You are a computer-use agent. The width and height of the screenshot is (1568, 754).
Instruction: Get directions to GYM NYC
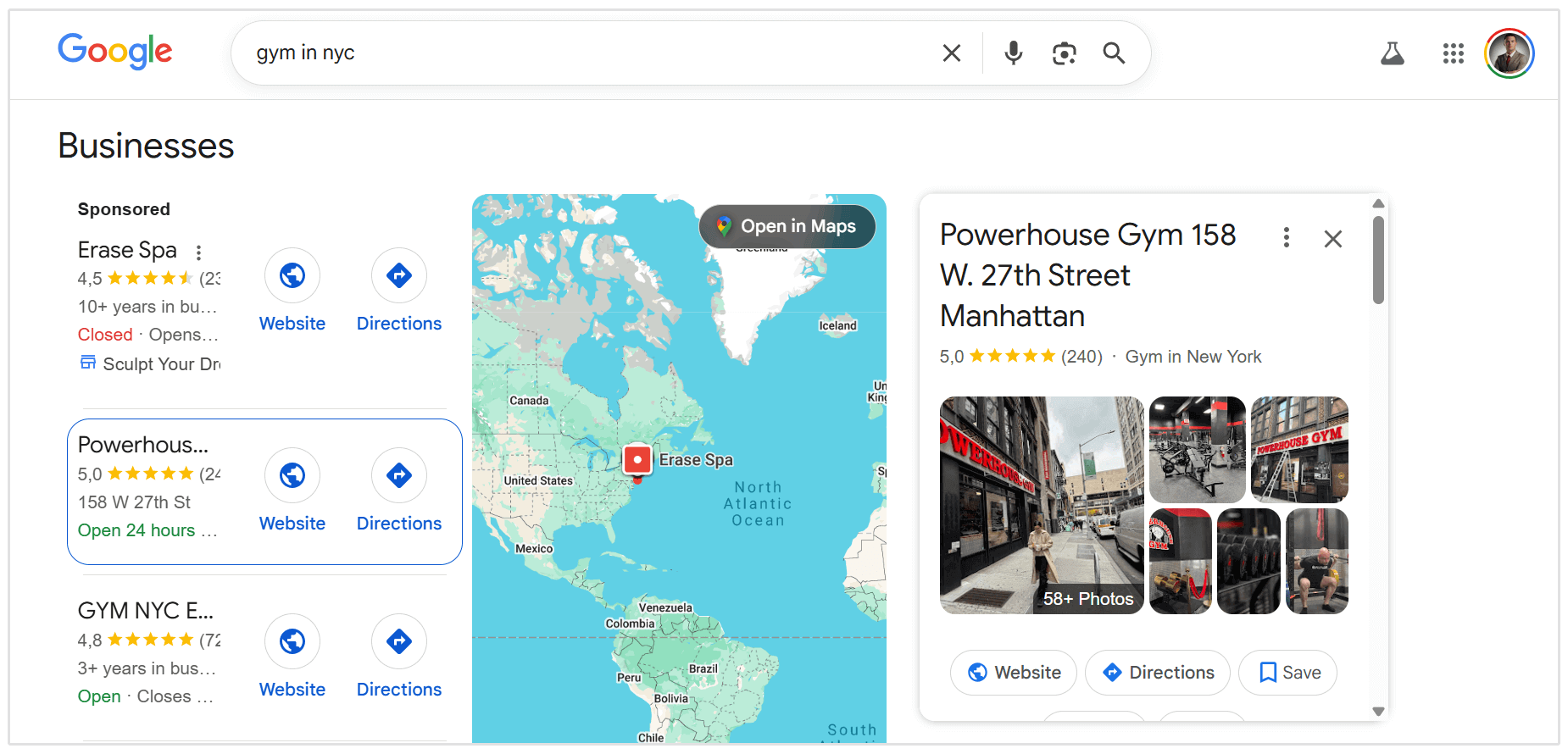point(399,641)
